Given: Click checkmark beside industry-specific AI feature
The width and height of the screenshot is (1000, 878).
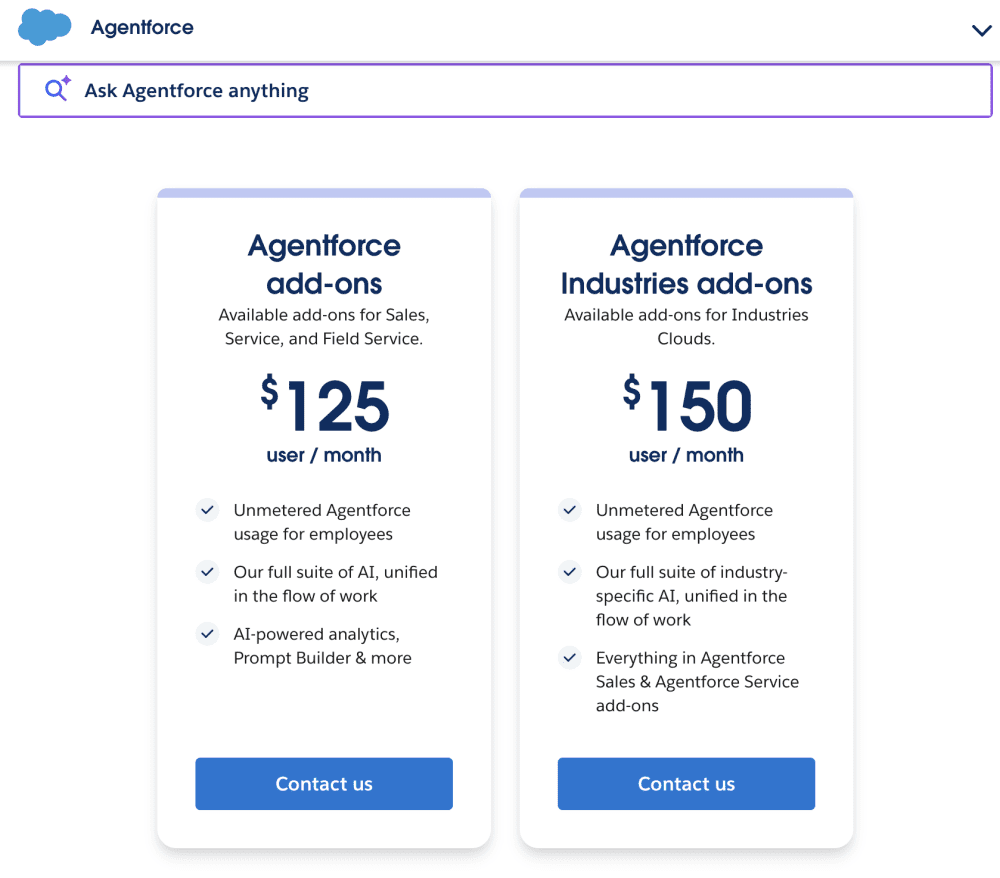Looking at the screenshot, I should [569, 572].
